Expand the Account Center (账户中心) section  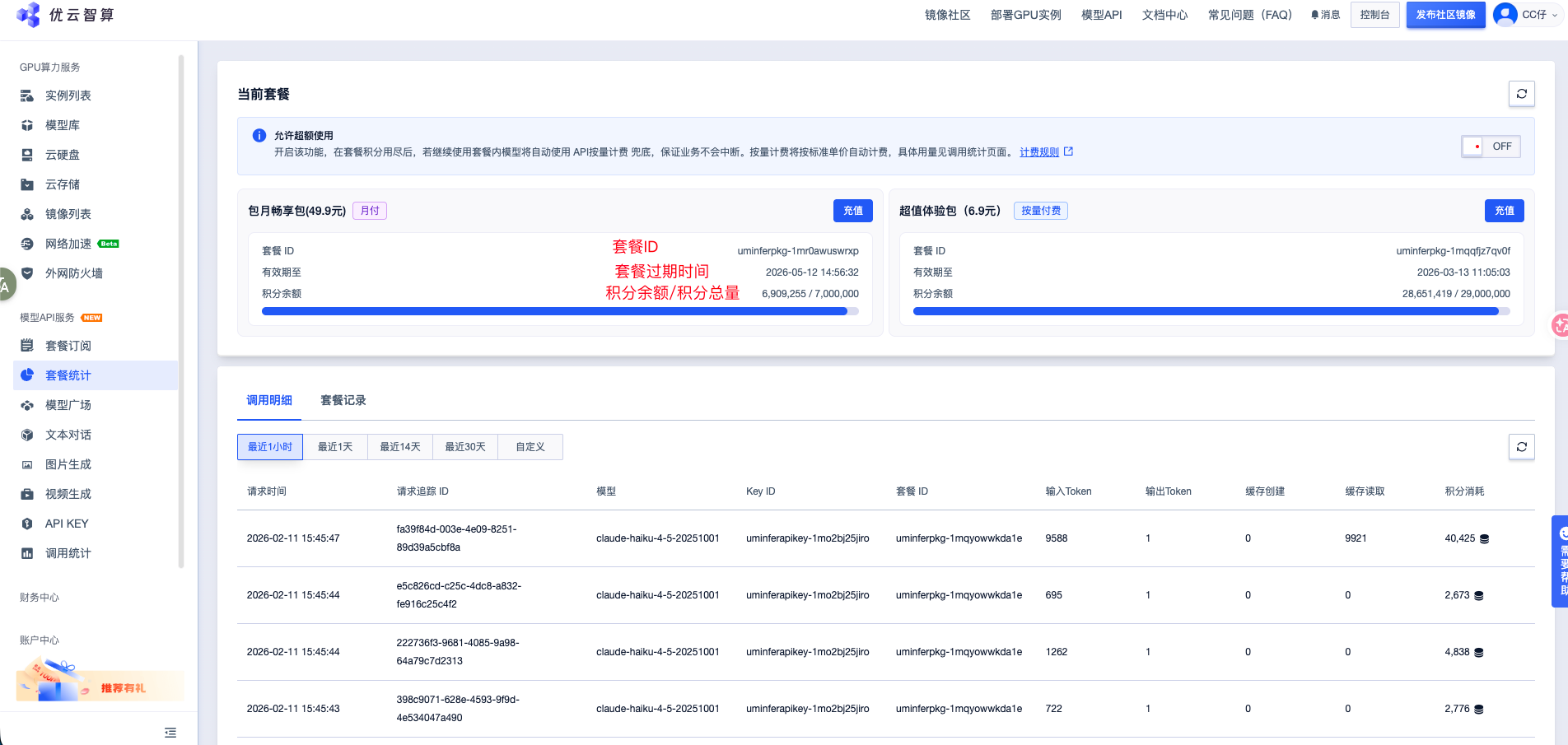coord(40,640)
